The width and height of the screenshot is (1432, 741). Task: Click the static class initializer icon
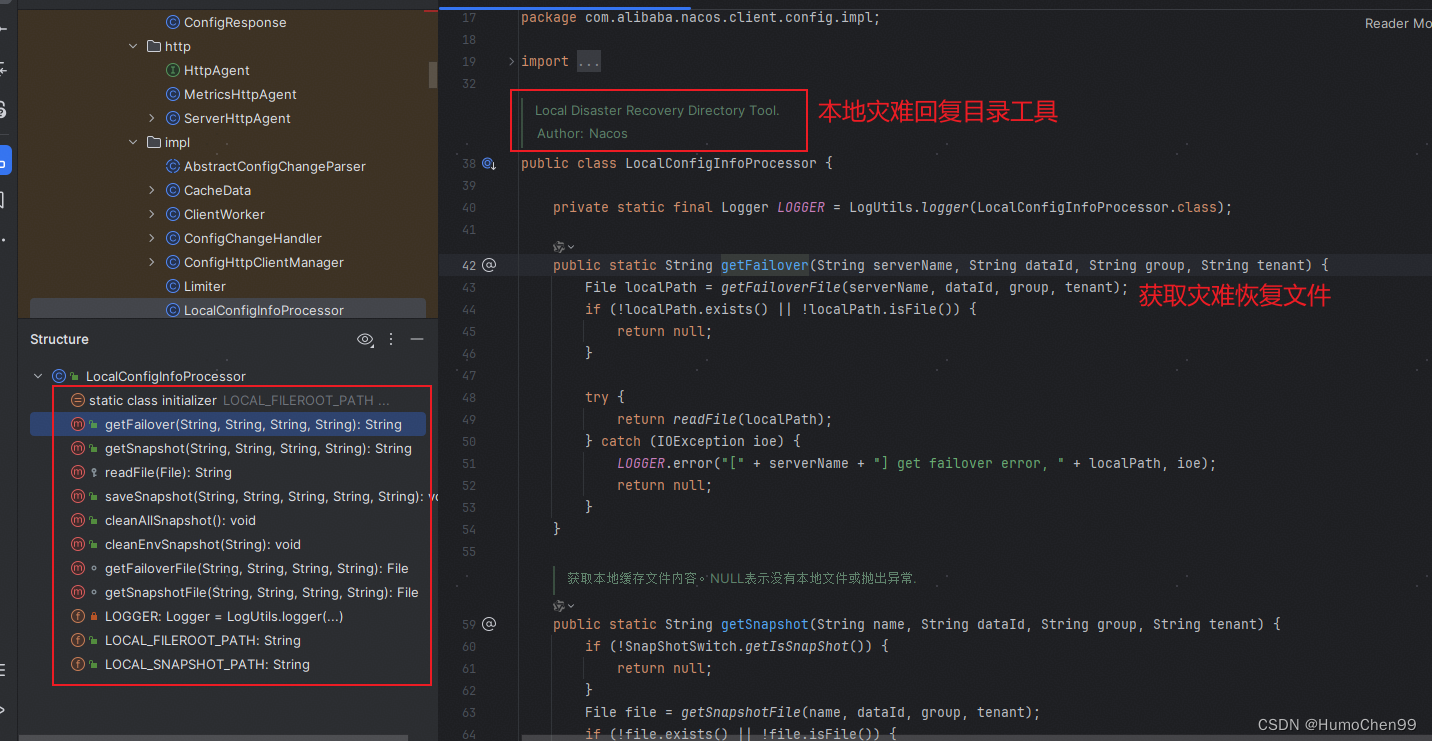pyautogui.click(x=78, y=400)
